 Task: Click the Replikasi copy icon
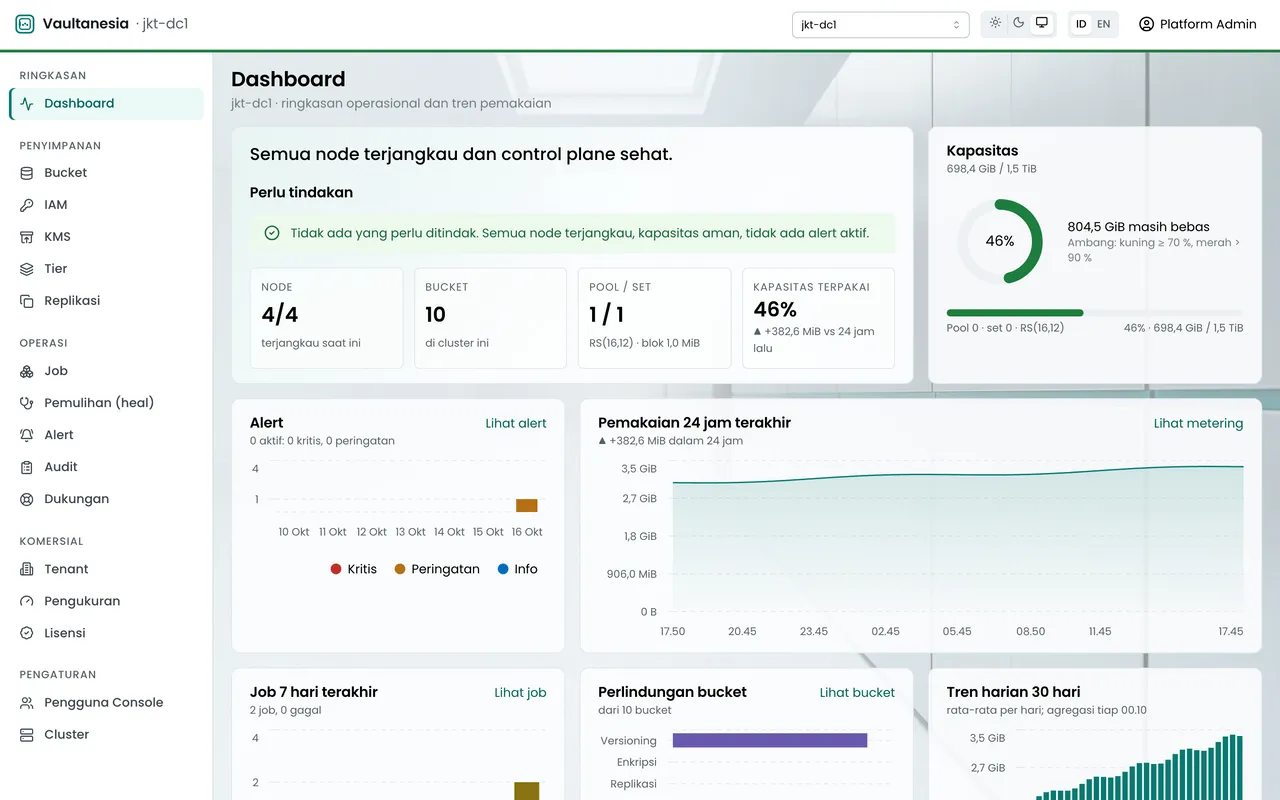(x=27, y=301)
